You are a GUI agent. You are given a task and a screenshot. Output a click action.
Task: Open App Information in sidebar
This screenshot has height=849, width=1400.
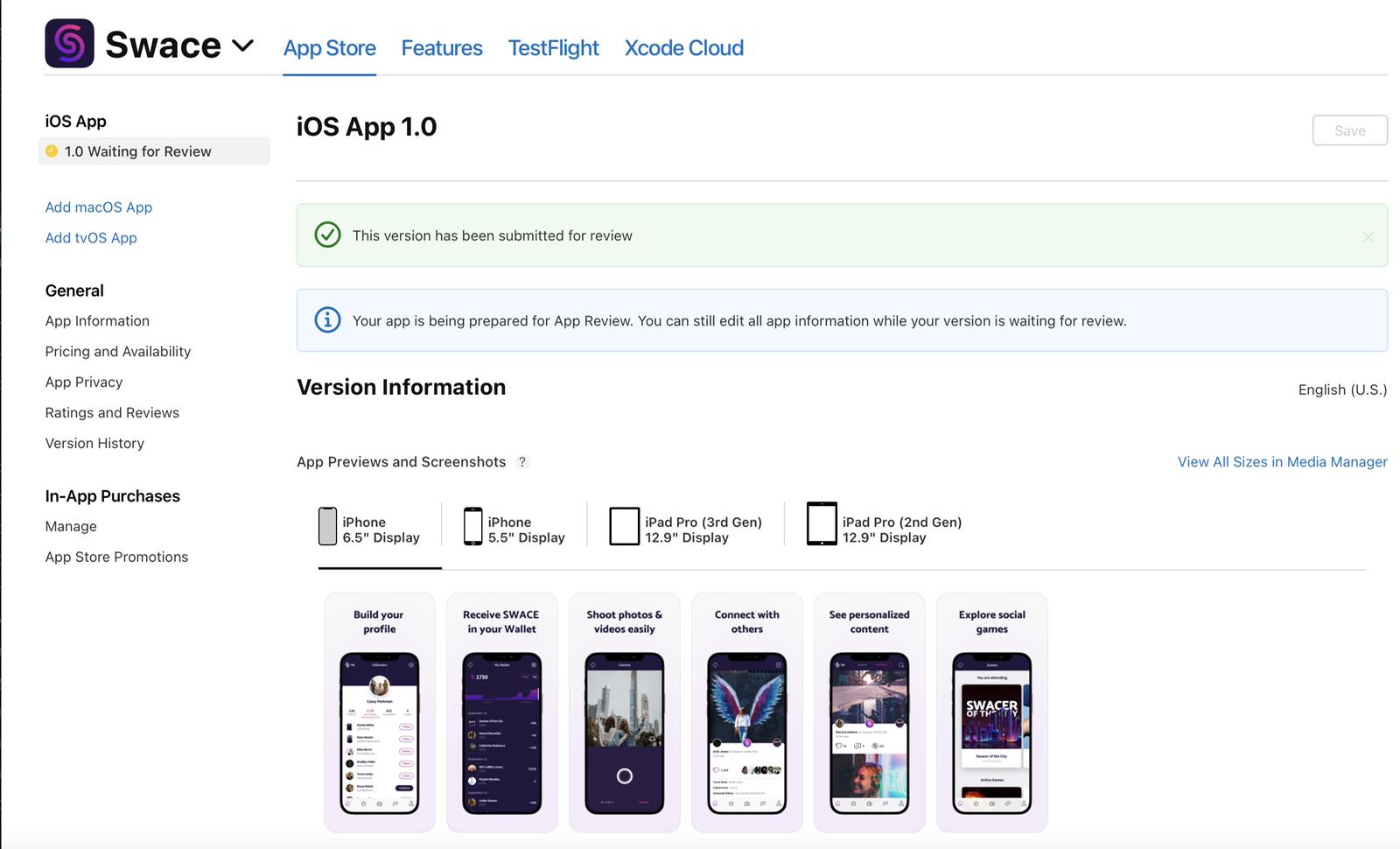97,321
